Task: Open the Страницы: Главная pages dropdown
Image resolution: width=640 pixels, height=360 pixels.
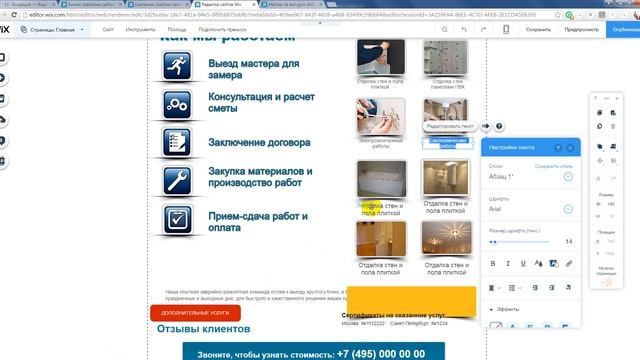Action: [52, 30]
